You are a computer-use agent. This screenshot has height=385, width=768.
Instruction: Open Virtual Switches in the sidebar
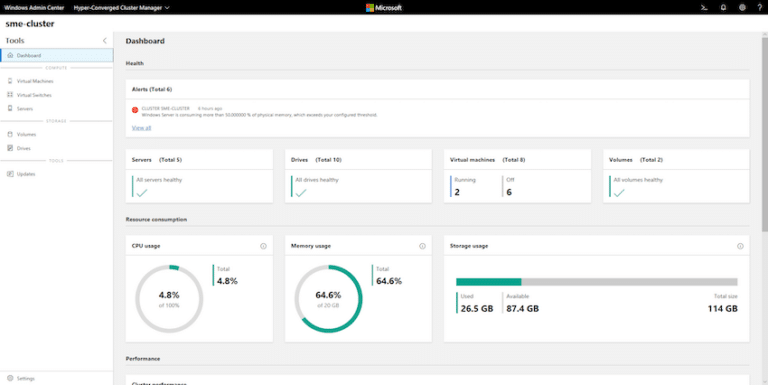tap(56, 95)
